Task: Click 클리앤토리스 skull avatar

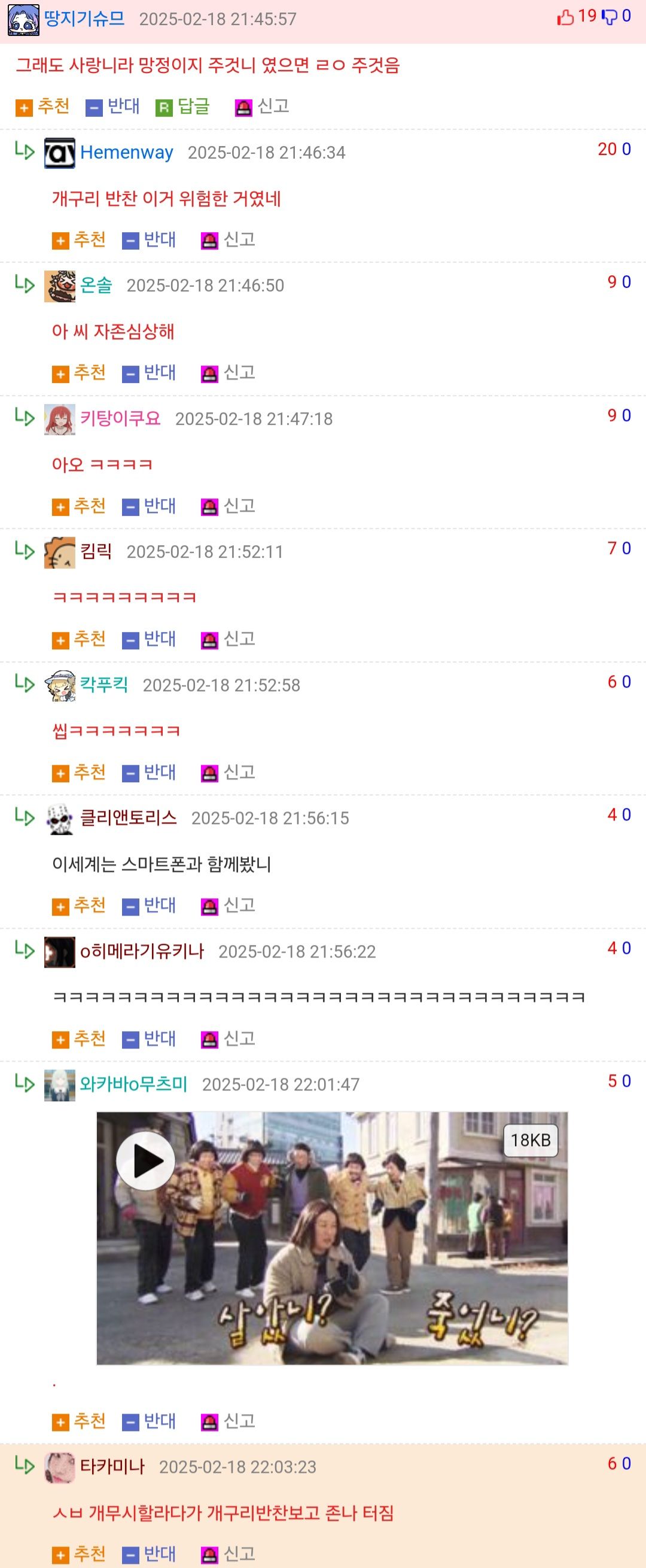Action: tap(60, 819)
